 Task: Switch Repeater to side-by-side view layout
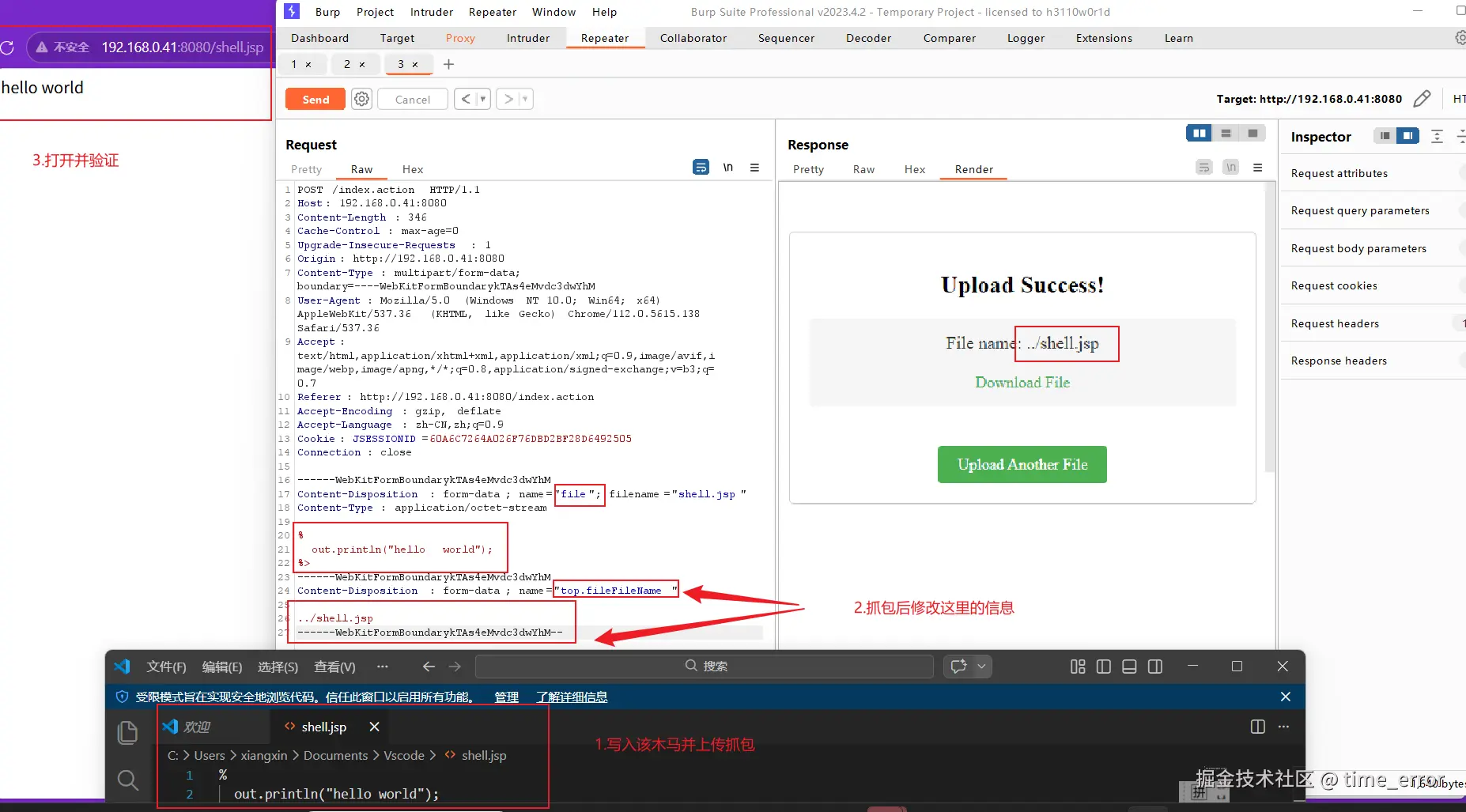1200,133
